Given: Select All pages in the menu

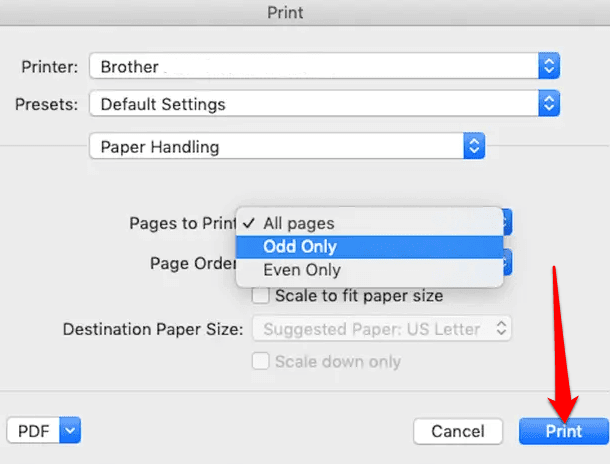Looking at the screenshot, I should (x=298, y=223).
